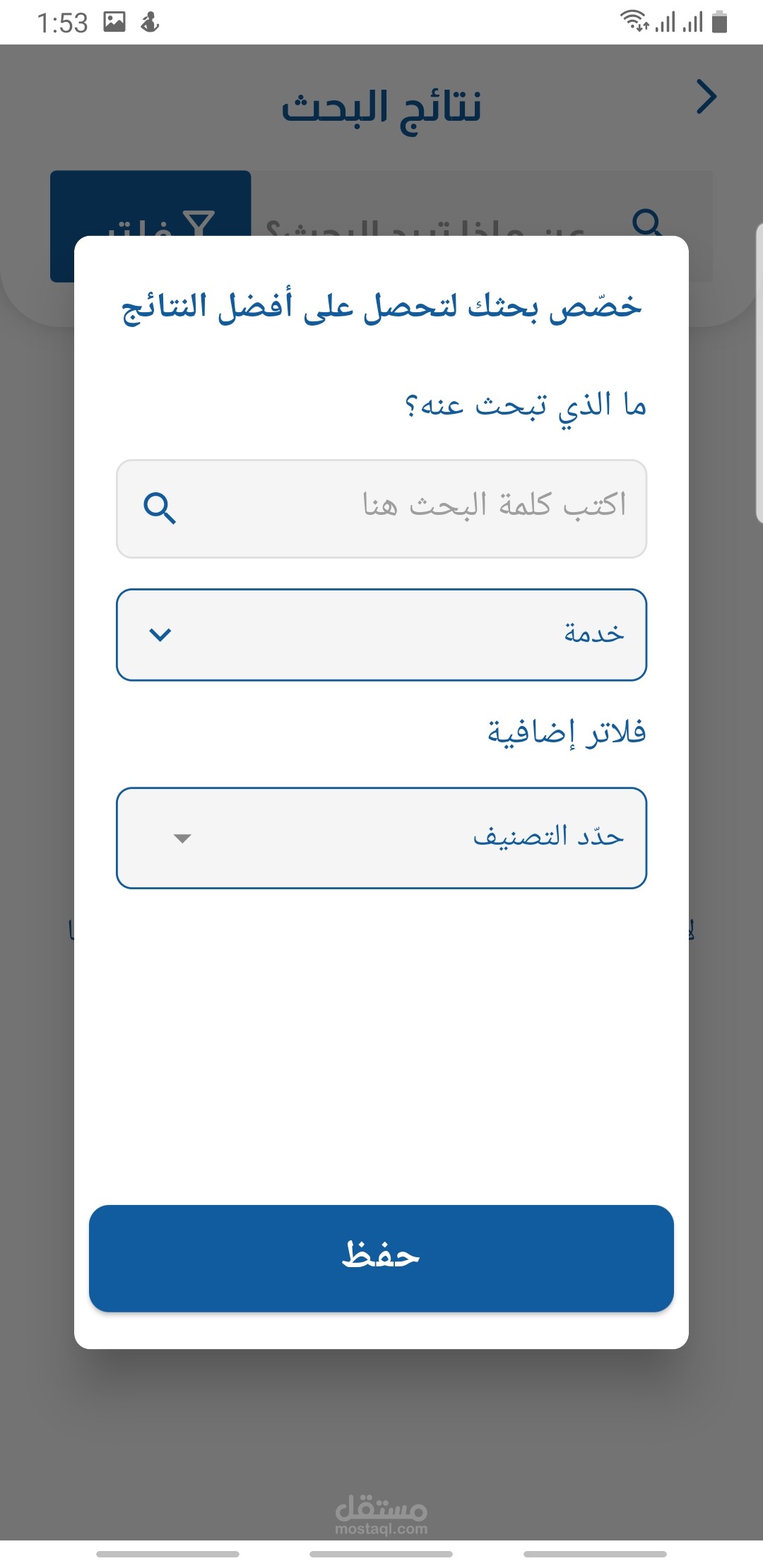
Task: Tap the grey triangle arrow in the category selector
Action: 182,838
